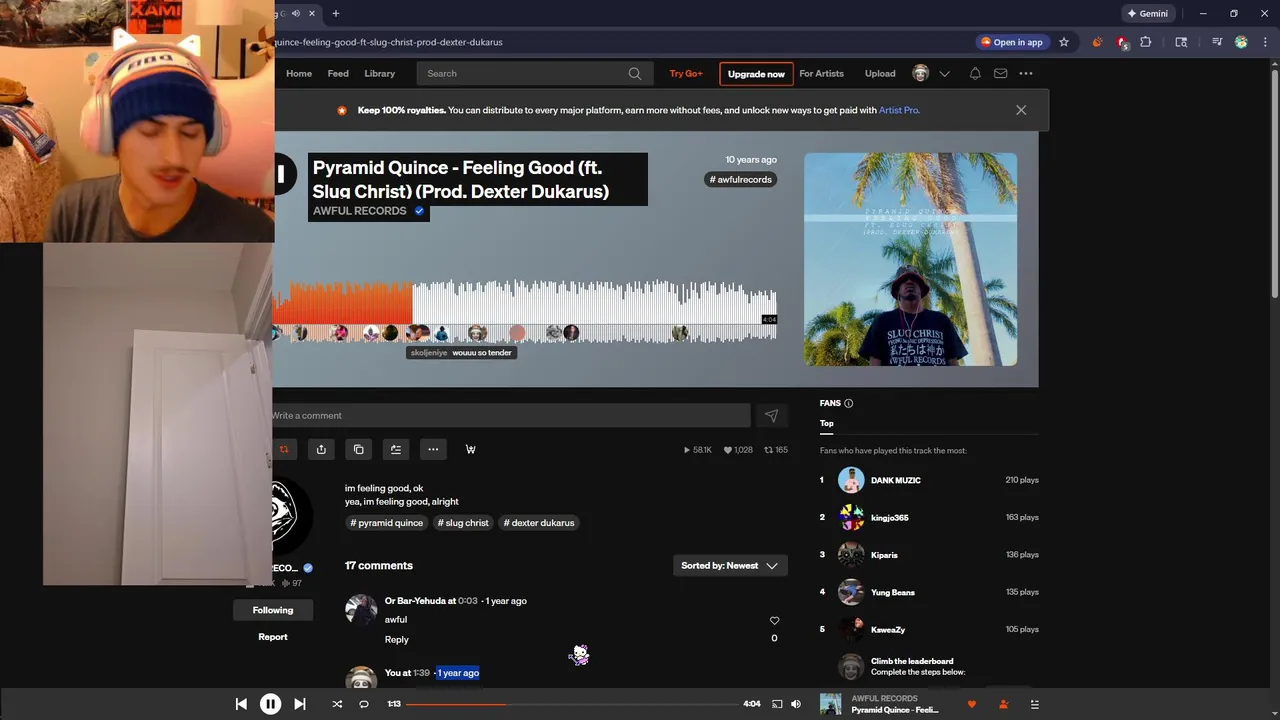Click the #awfulrecords tag
This screenshot has height=720, width=1280.
click(741, 179)
